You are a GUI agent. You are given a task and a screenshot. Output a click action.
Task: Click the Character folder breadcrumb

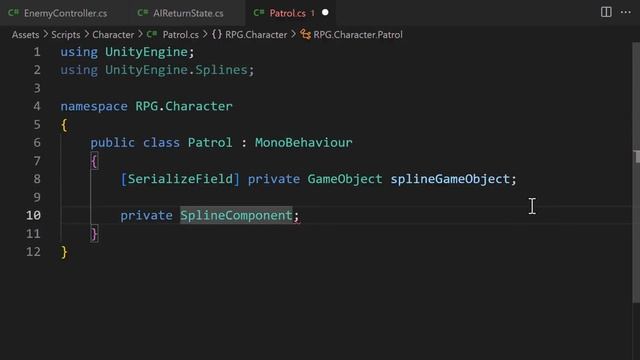point(113,35)
